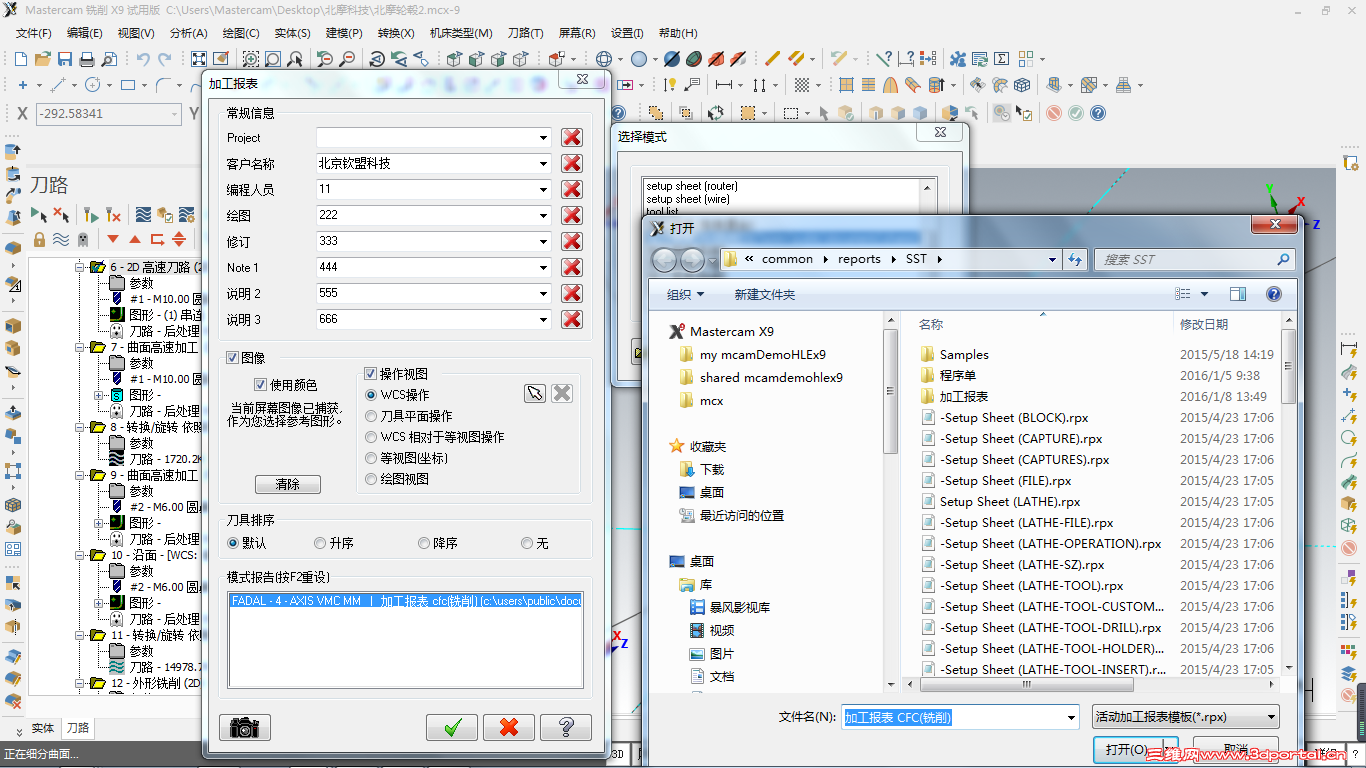
Task: Open help with question mark button in setup sheet dialog
Action: coord(566,727)
